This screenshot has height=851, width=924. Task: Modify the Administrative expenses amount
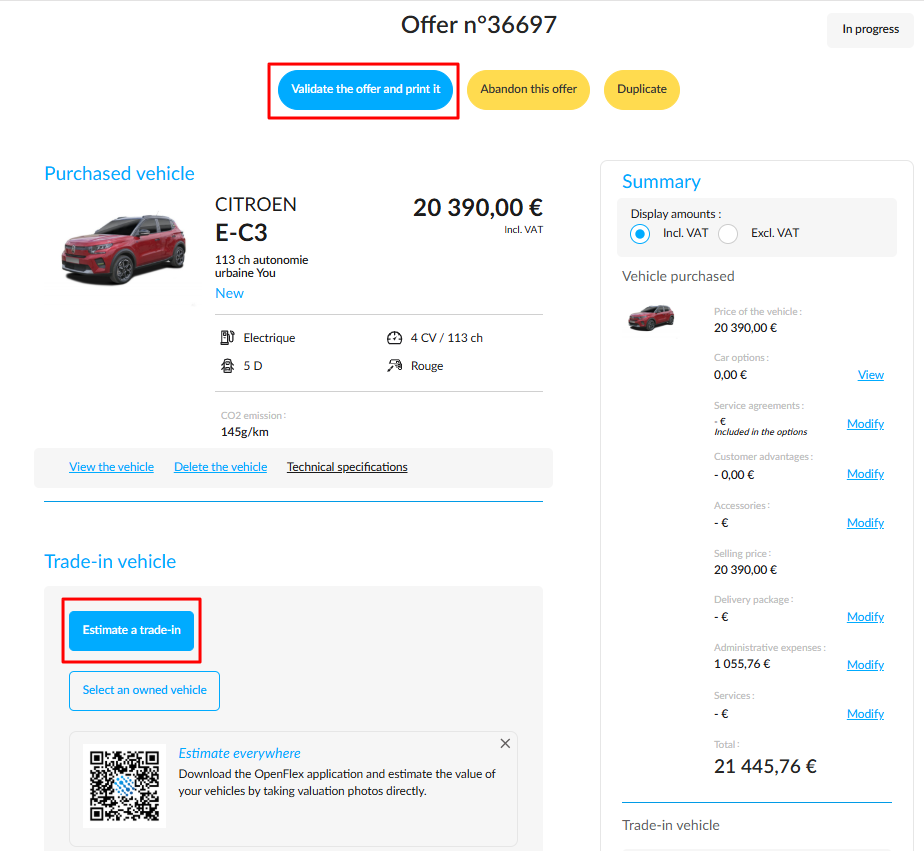pyautogui.click(x=865, y=665)
